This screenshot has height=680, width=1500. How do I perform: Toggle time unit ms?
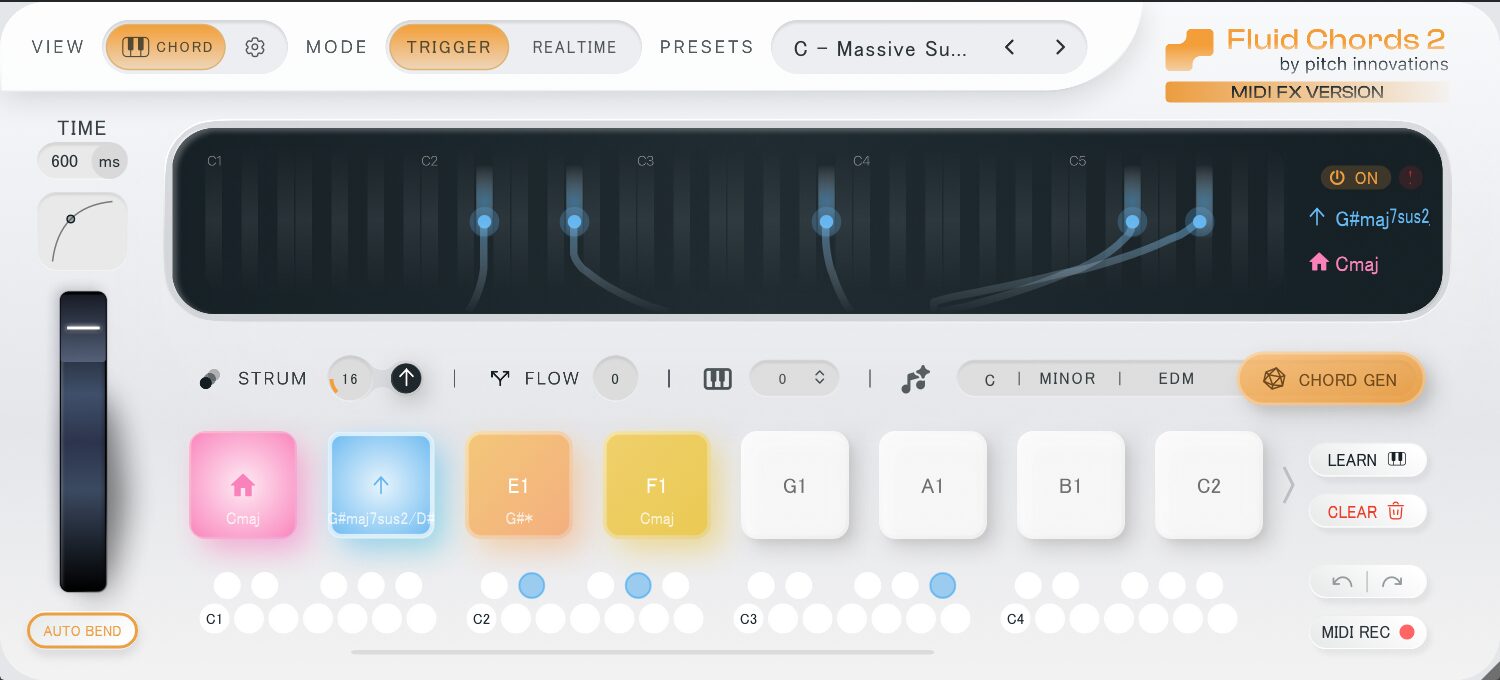pos(109,161)
